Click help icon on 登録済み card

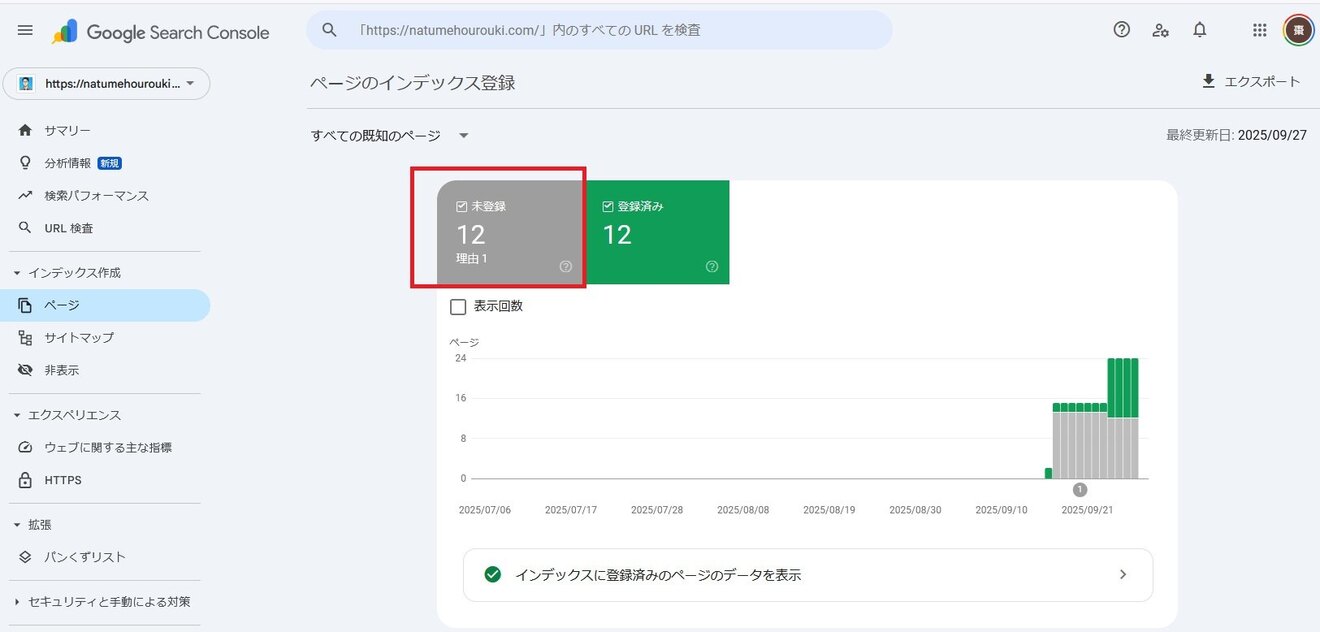(712, 266)
